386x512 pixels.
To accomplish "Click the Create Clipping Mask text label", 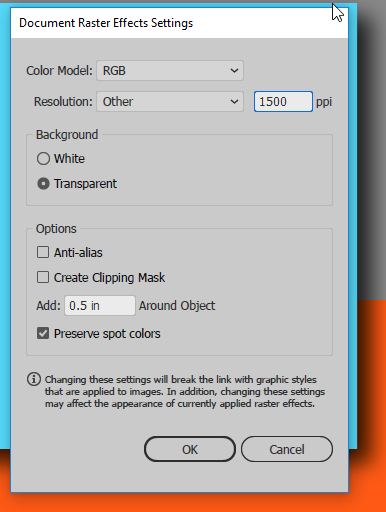I will coord(109,278).
